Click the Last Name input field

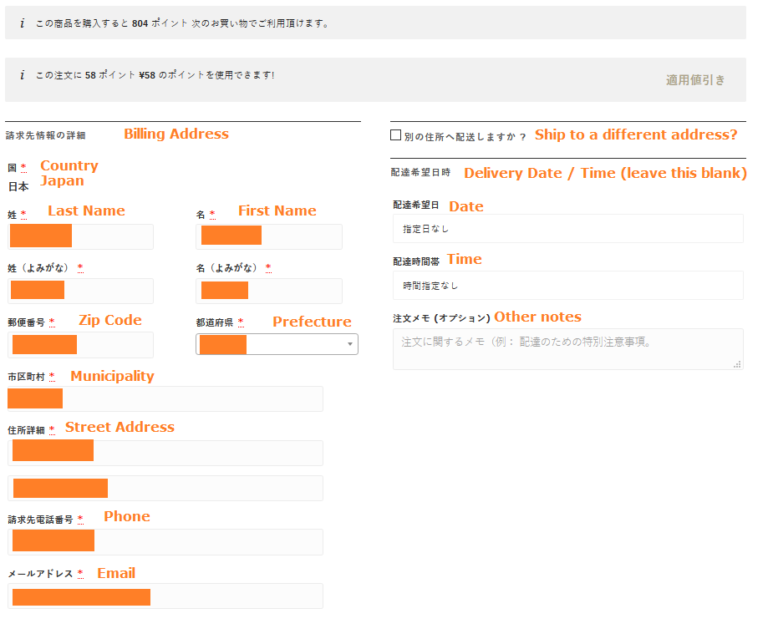pos(80,237)
